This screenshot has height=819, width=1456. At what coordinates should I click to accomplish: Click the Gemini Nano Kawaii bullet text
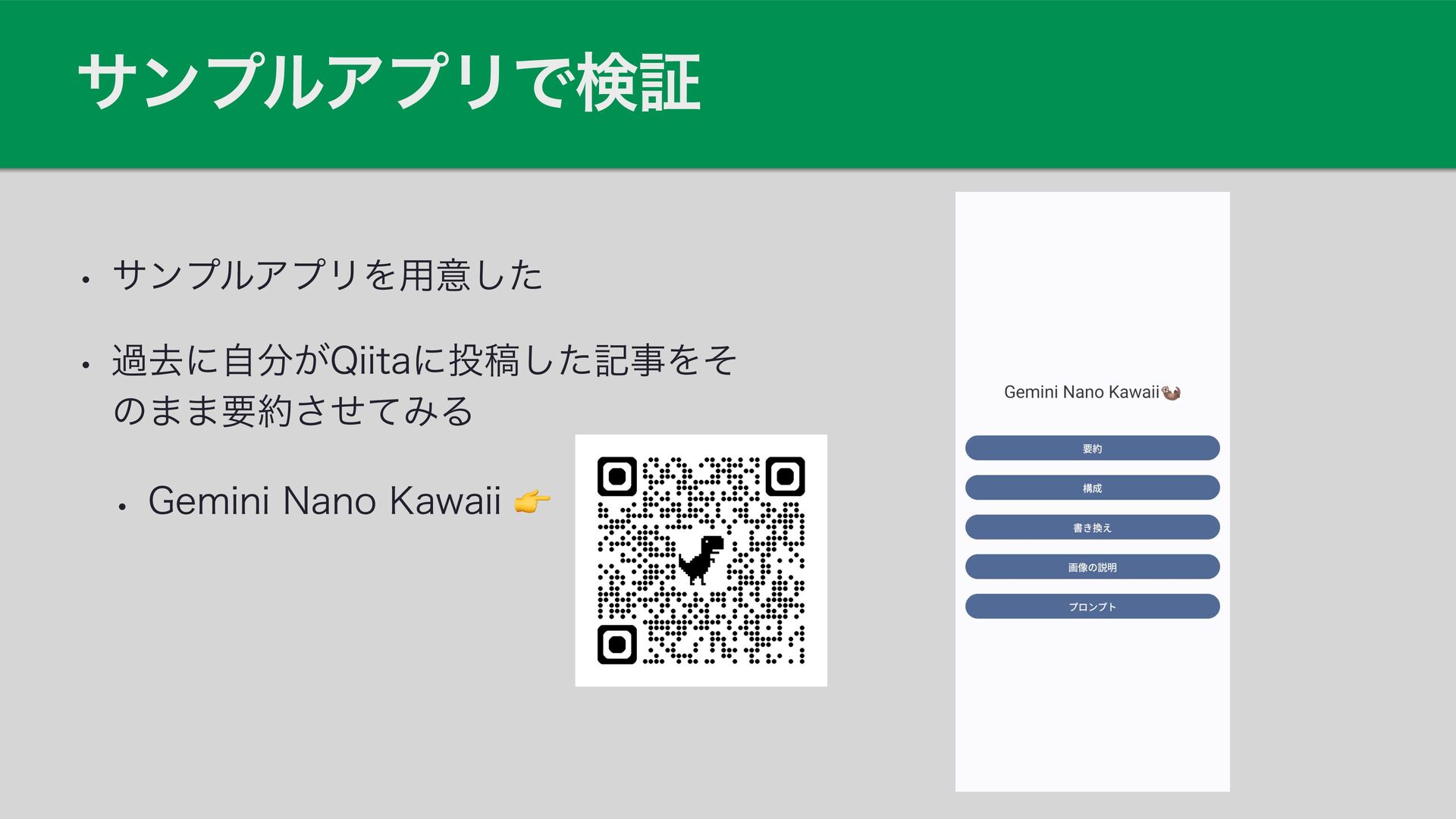[x=325, y=501]
